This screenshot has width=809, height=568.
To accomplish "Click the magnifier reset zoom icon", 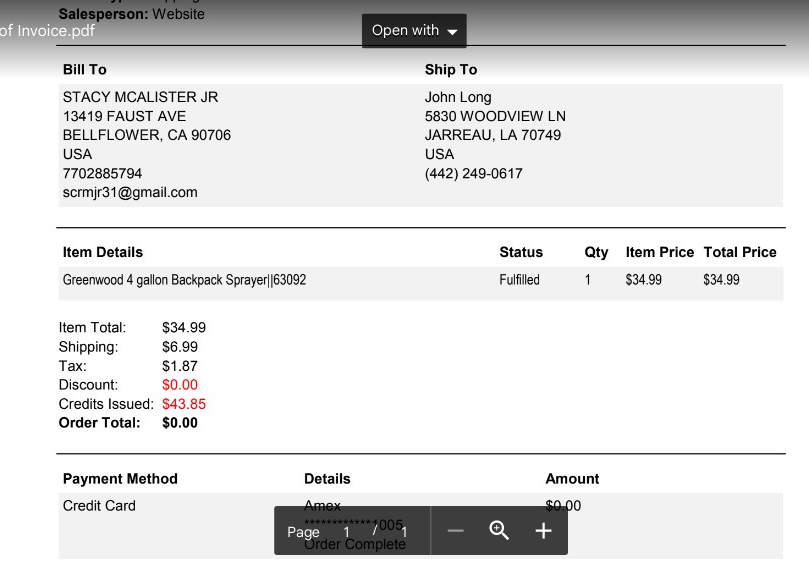I will click(499, 531).
